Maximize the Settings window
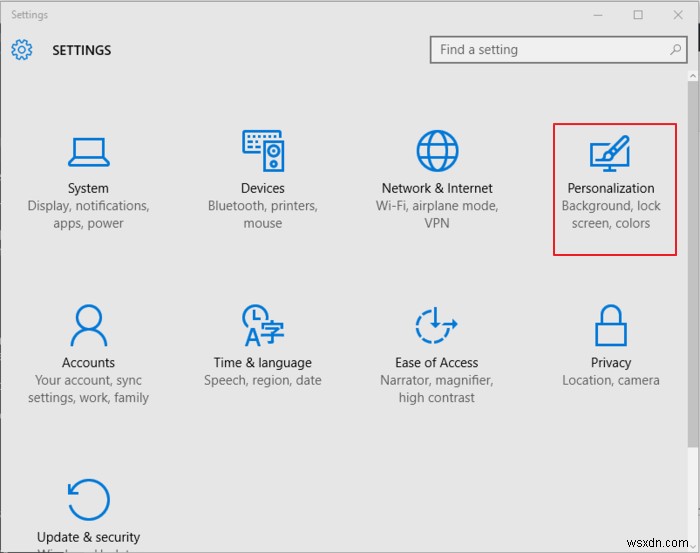 (x=638, y=15)
